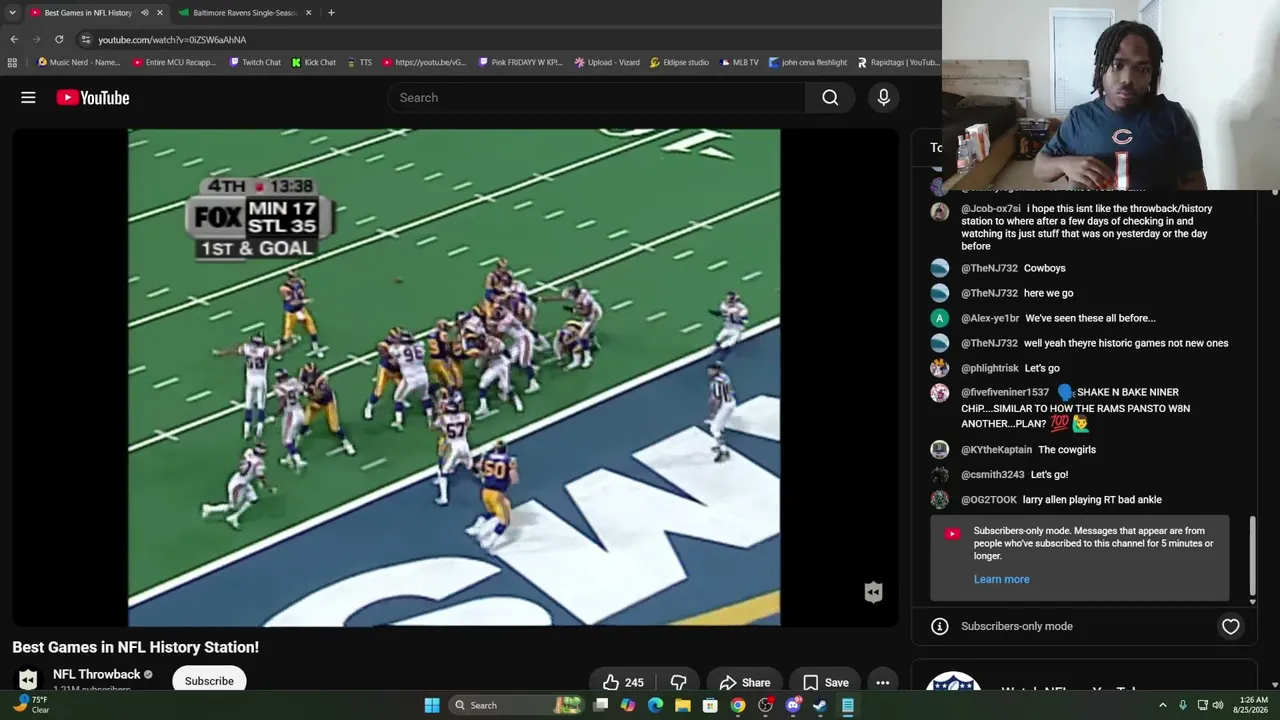Open the YouTube guide hamburger menu
The height and width of the screenshot is (720, 1280).
click(28, 97)
